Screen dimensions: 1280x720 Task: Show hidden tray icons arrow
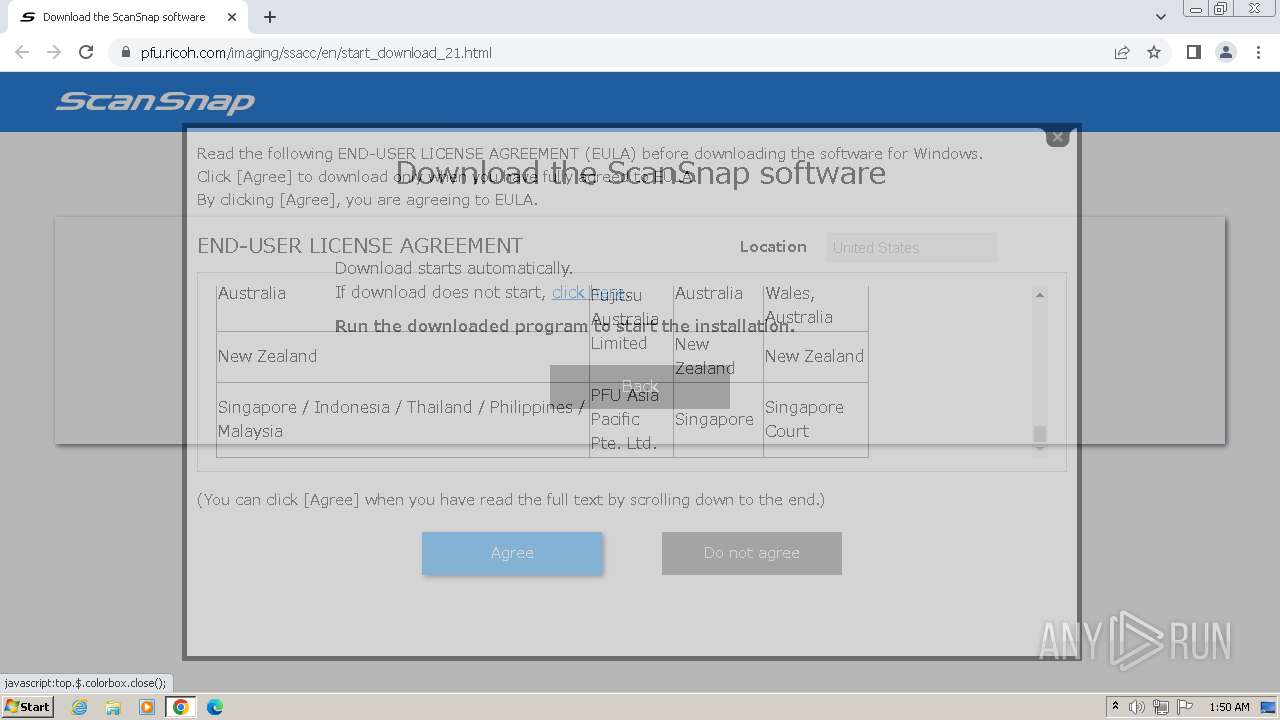click(1115, 707)
